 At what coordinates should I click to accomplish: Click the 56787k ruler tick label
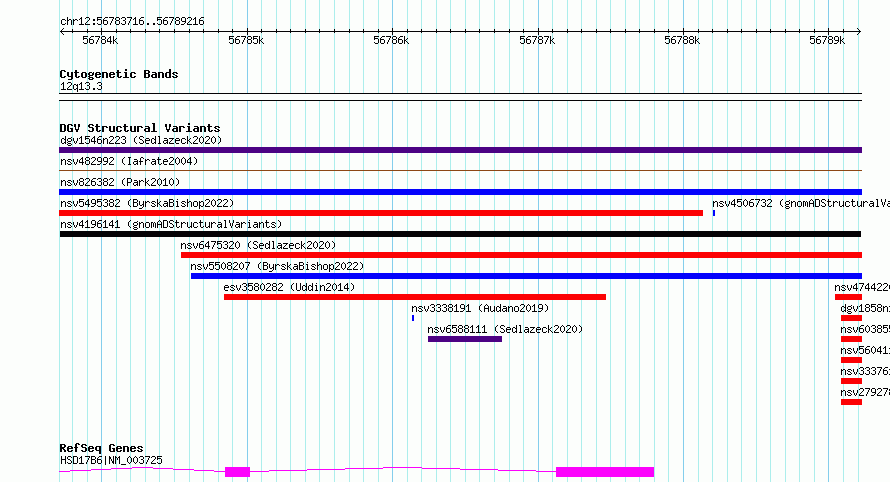pos(537,40)
